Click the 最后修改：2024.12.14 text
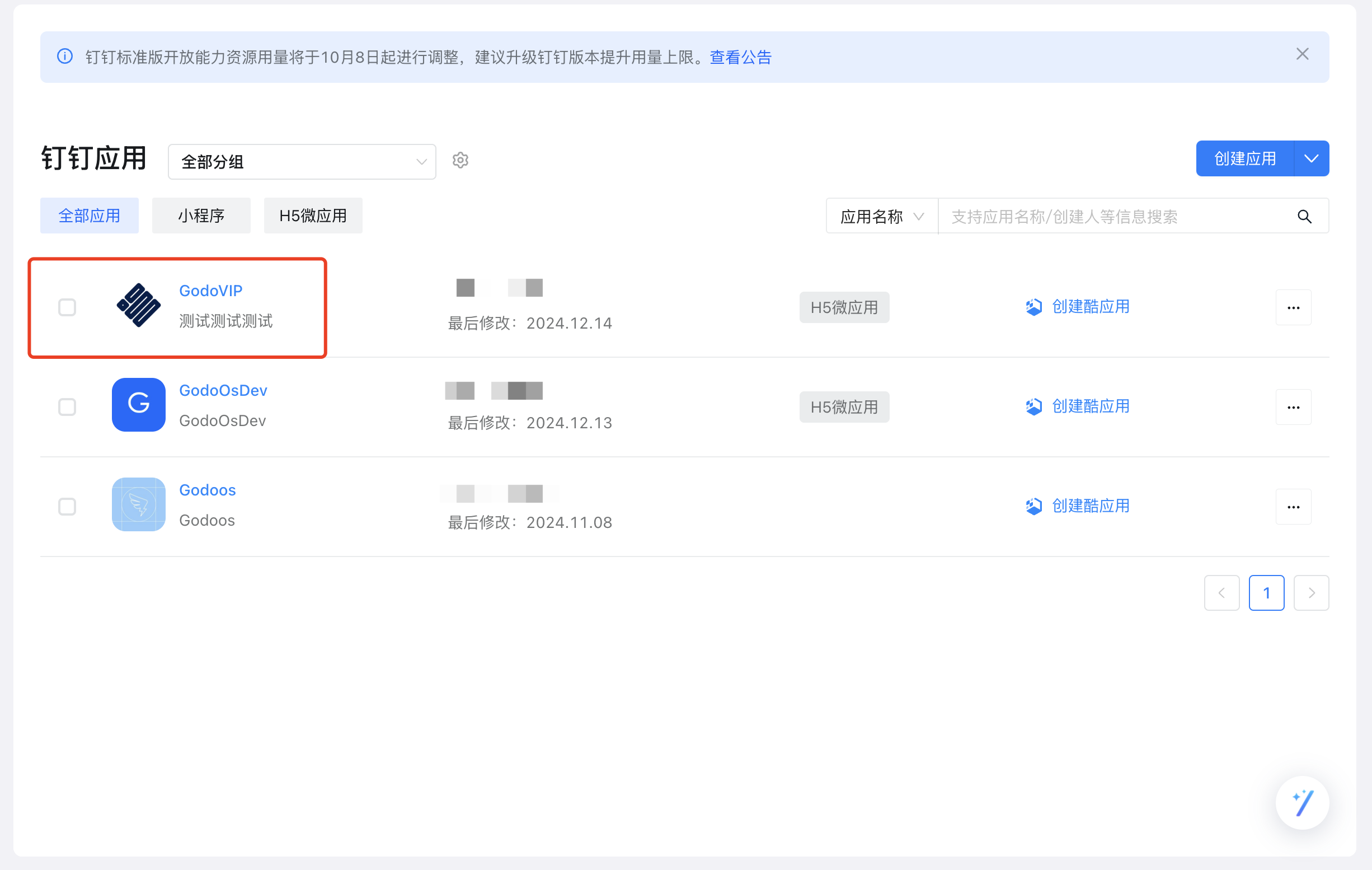The image size is (1372, 870). coord(530,323)
